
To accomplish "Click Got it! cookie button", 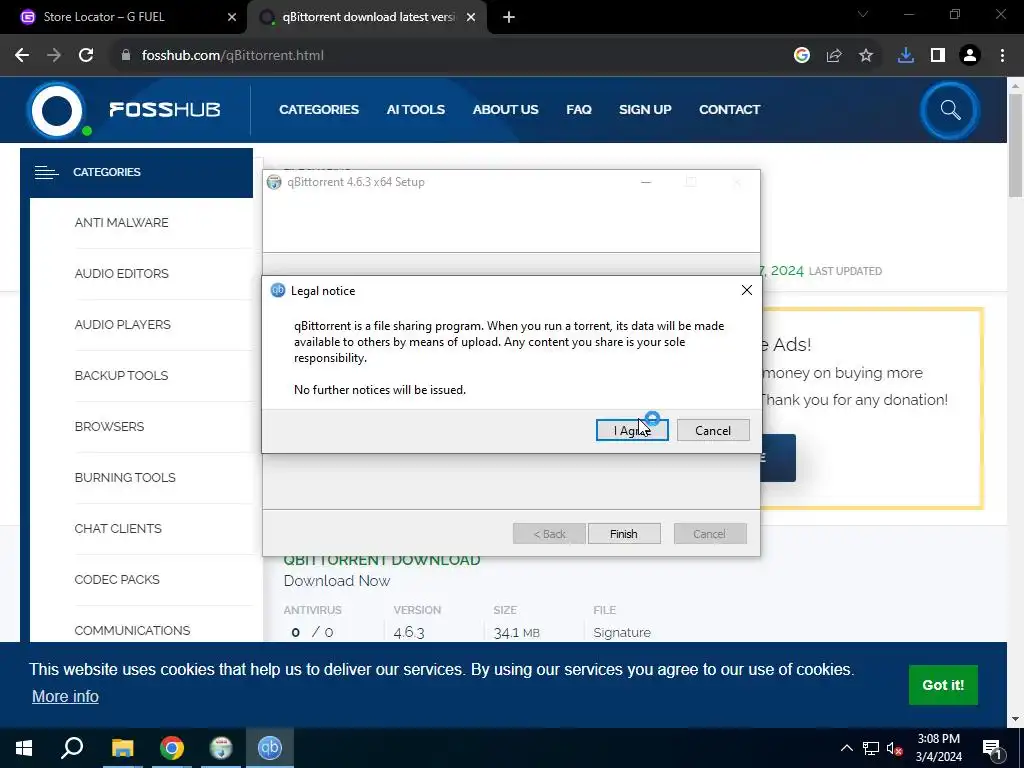I will [x=943, y=685].
